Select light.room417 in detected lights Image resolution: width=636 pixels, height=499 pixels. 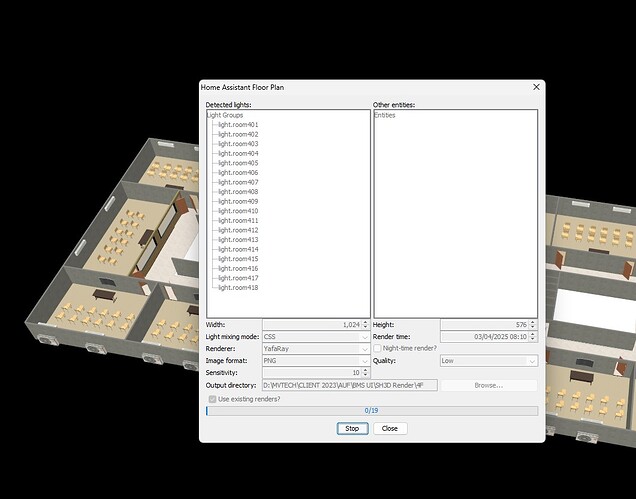[238, 278]
